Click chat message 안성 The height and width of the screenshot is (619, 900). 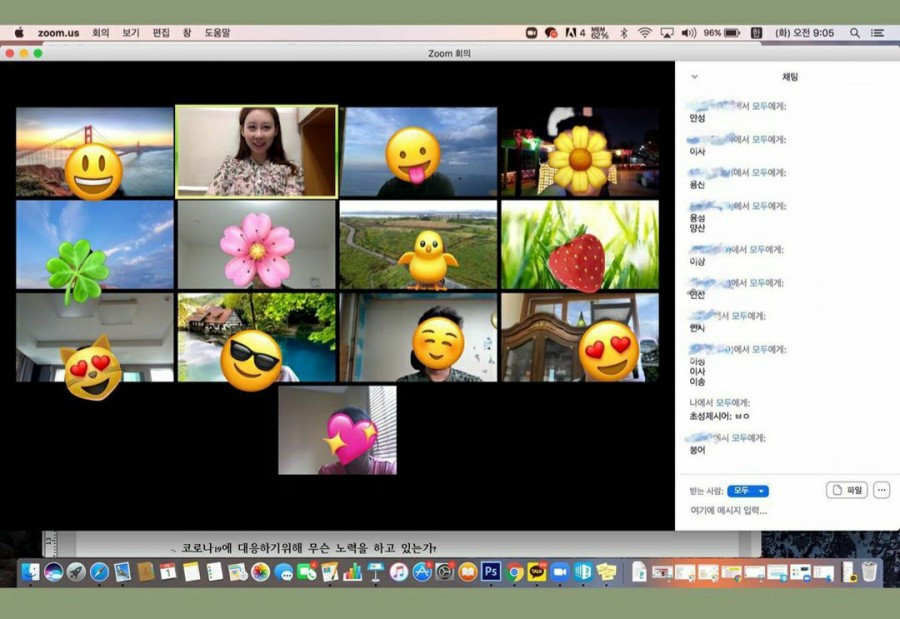(697, 118)
